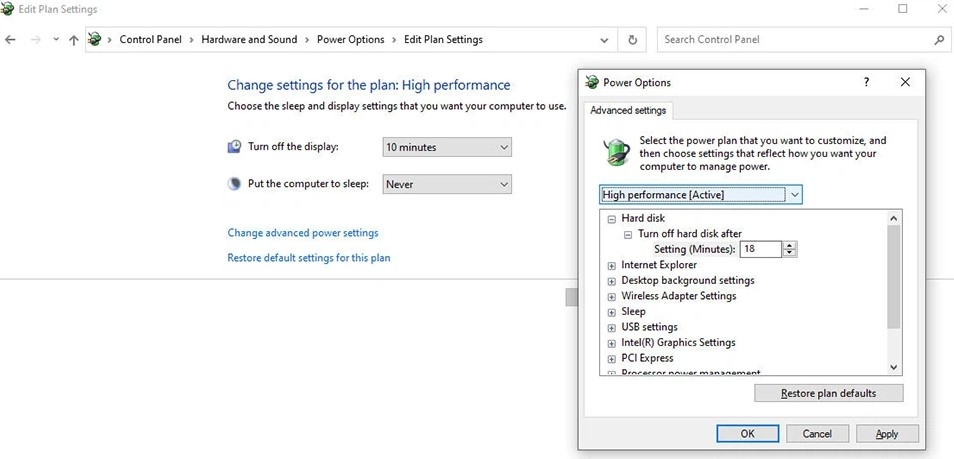Collapse the Hard disk tree node
The image size is (954, 459).
[x=611, y=219]
